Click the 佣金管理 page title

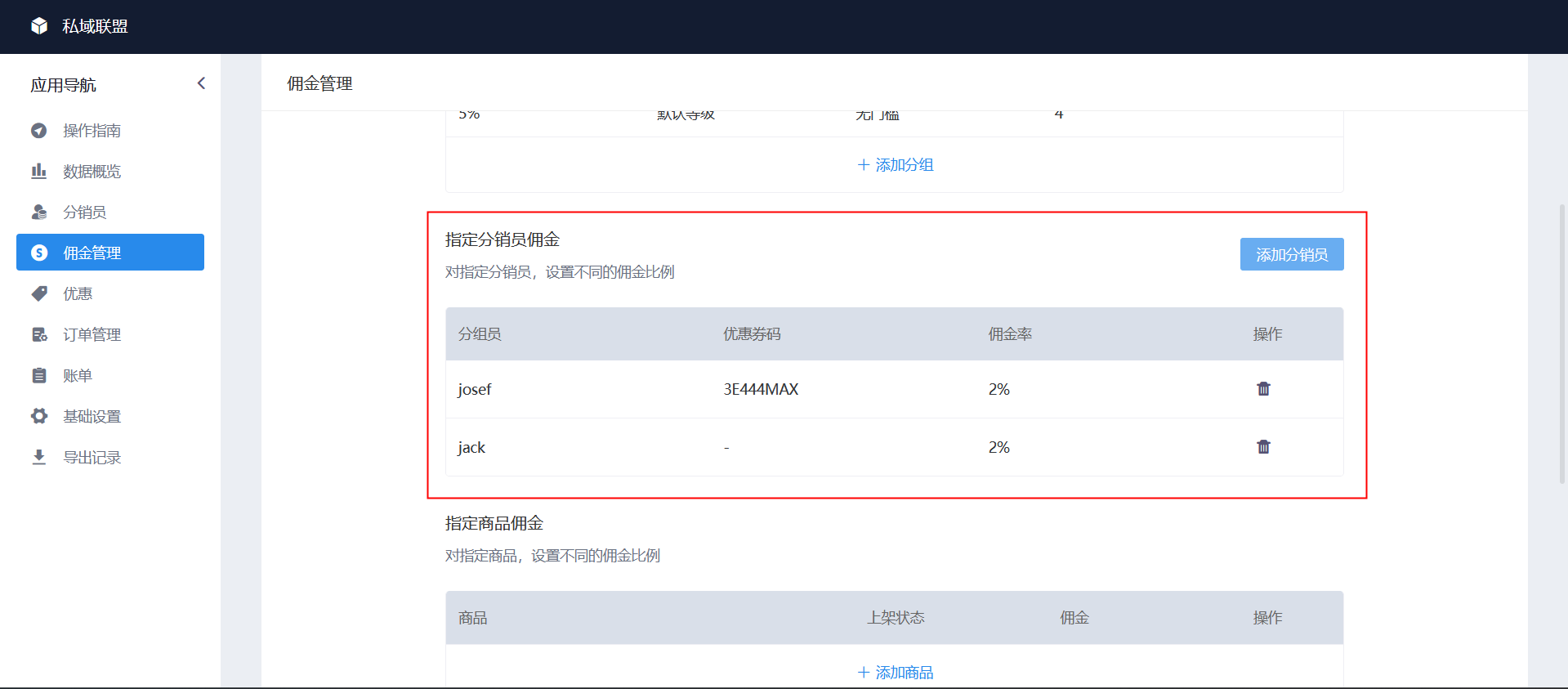point(319,83)
